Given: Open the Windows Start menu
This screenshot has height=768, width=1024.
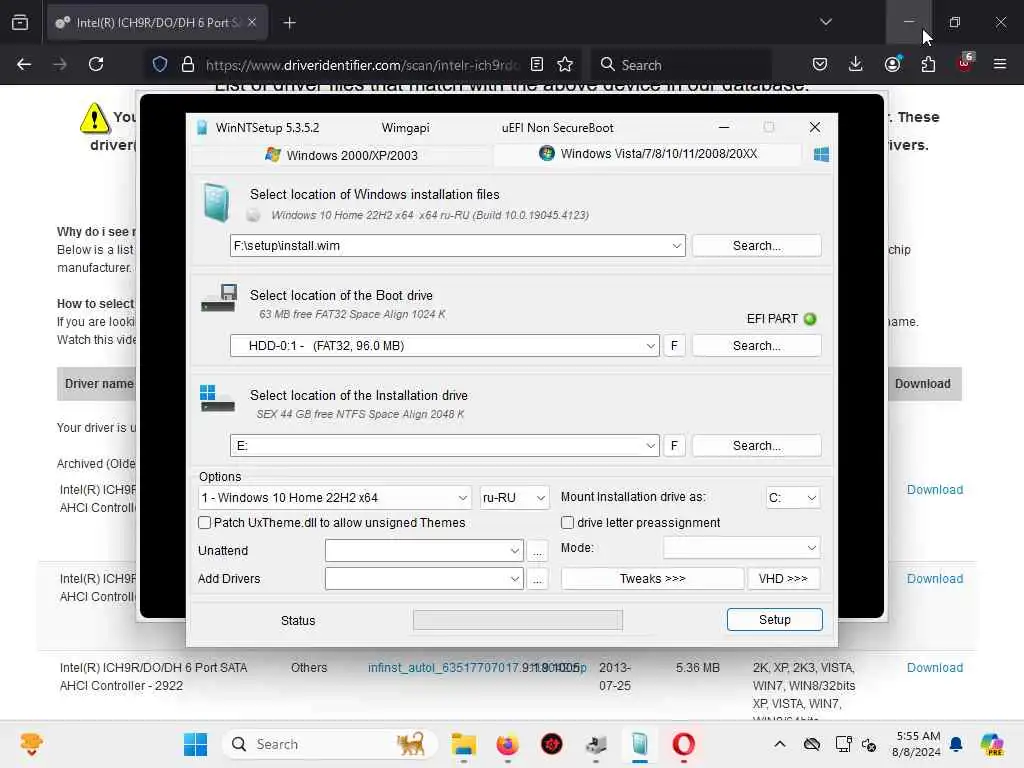Looking at the screenshot, I should tap(195, 744).
